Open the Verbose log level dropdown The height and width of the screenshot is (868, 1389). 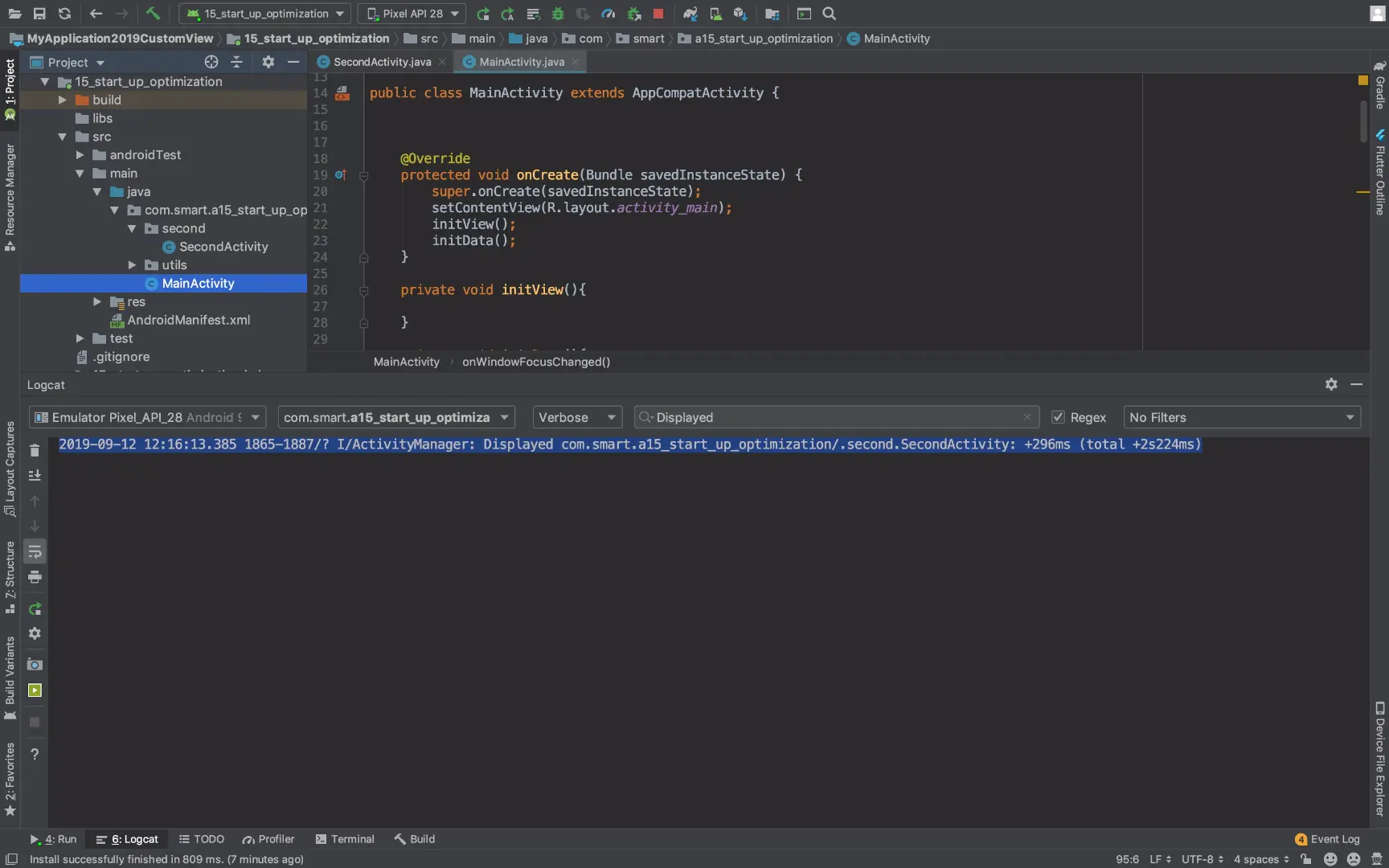576,417
